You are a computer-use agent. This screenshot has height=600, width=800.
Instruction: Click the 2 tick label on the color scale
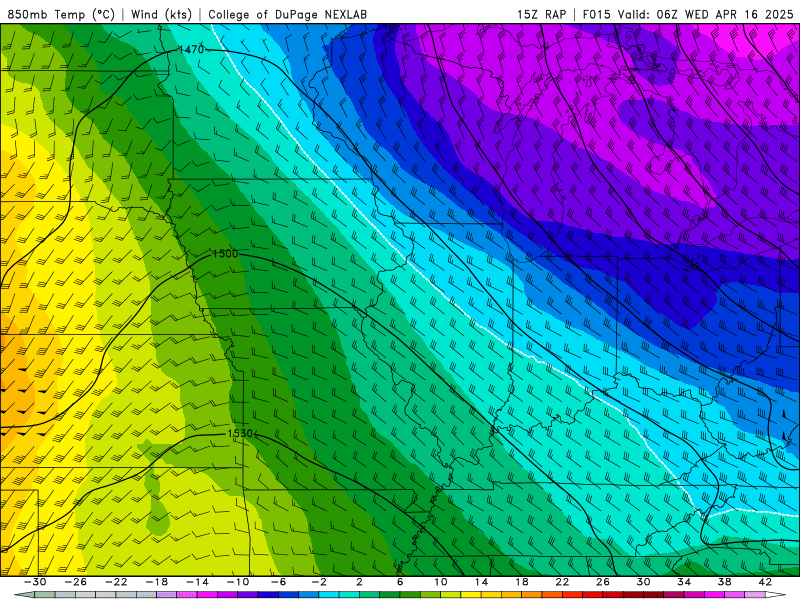[359, 582]
